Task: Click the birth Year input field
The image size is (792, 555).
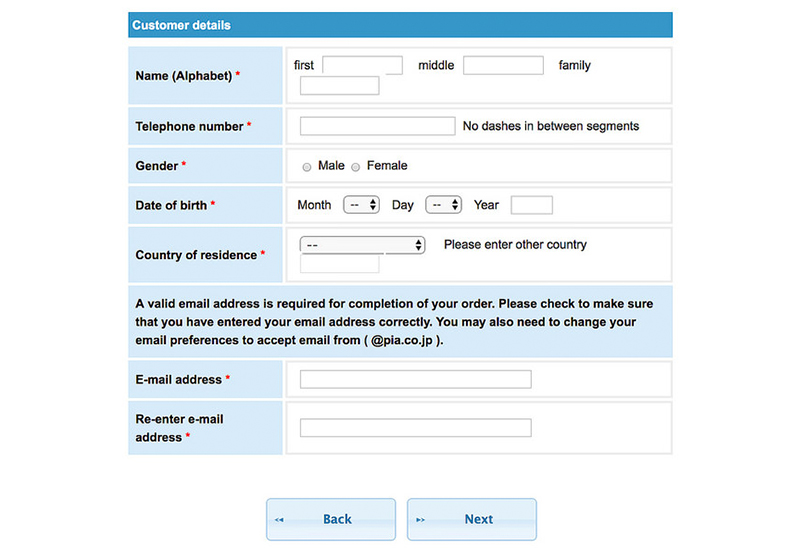Action: pyautogui.click(x=531, y=205)
